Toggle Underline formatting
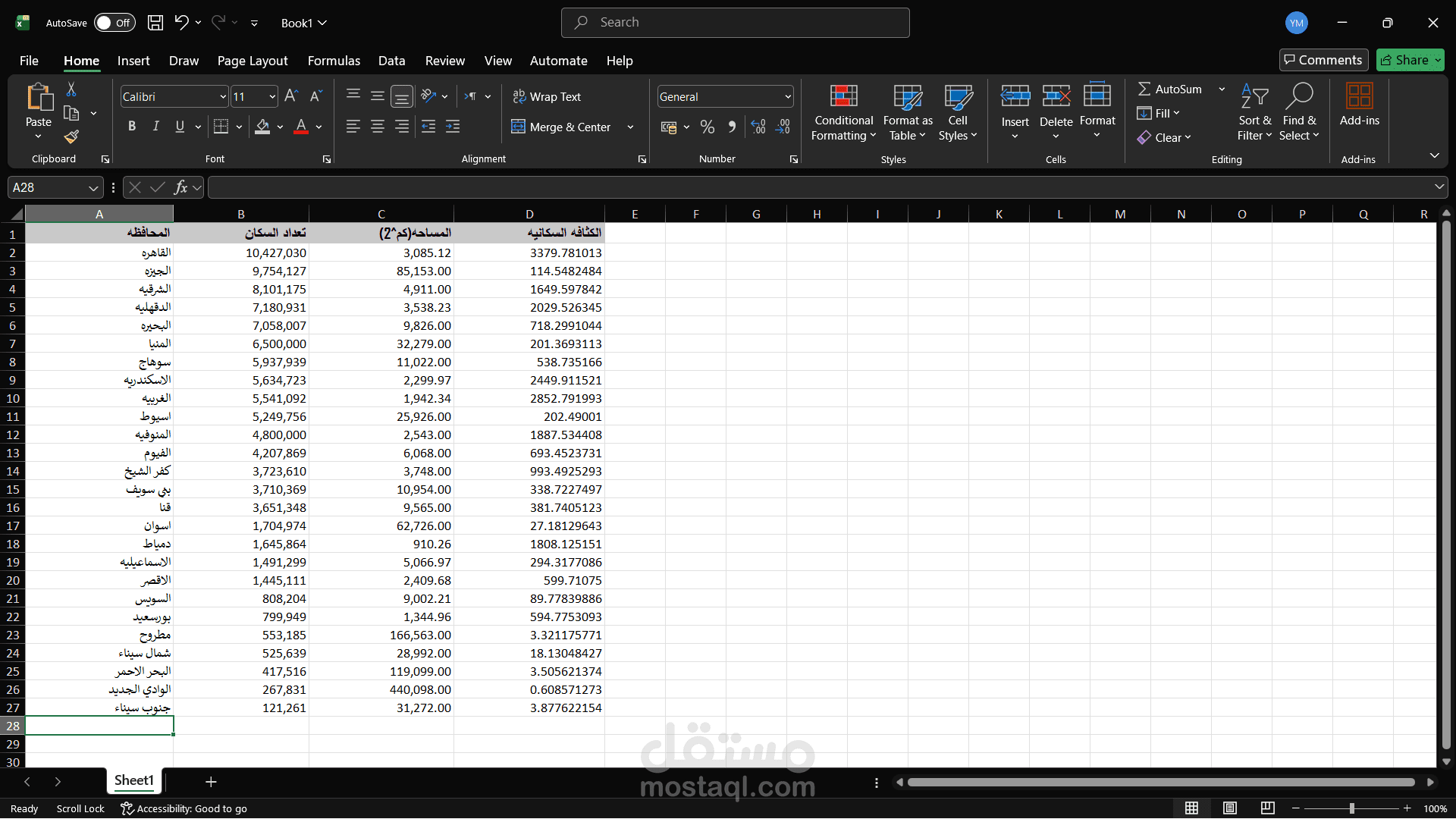1456x819 pixels. (x=180, y=127)
